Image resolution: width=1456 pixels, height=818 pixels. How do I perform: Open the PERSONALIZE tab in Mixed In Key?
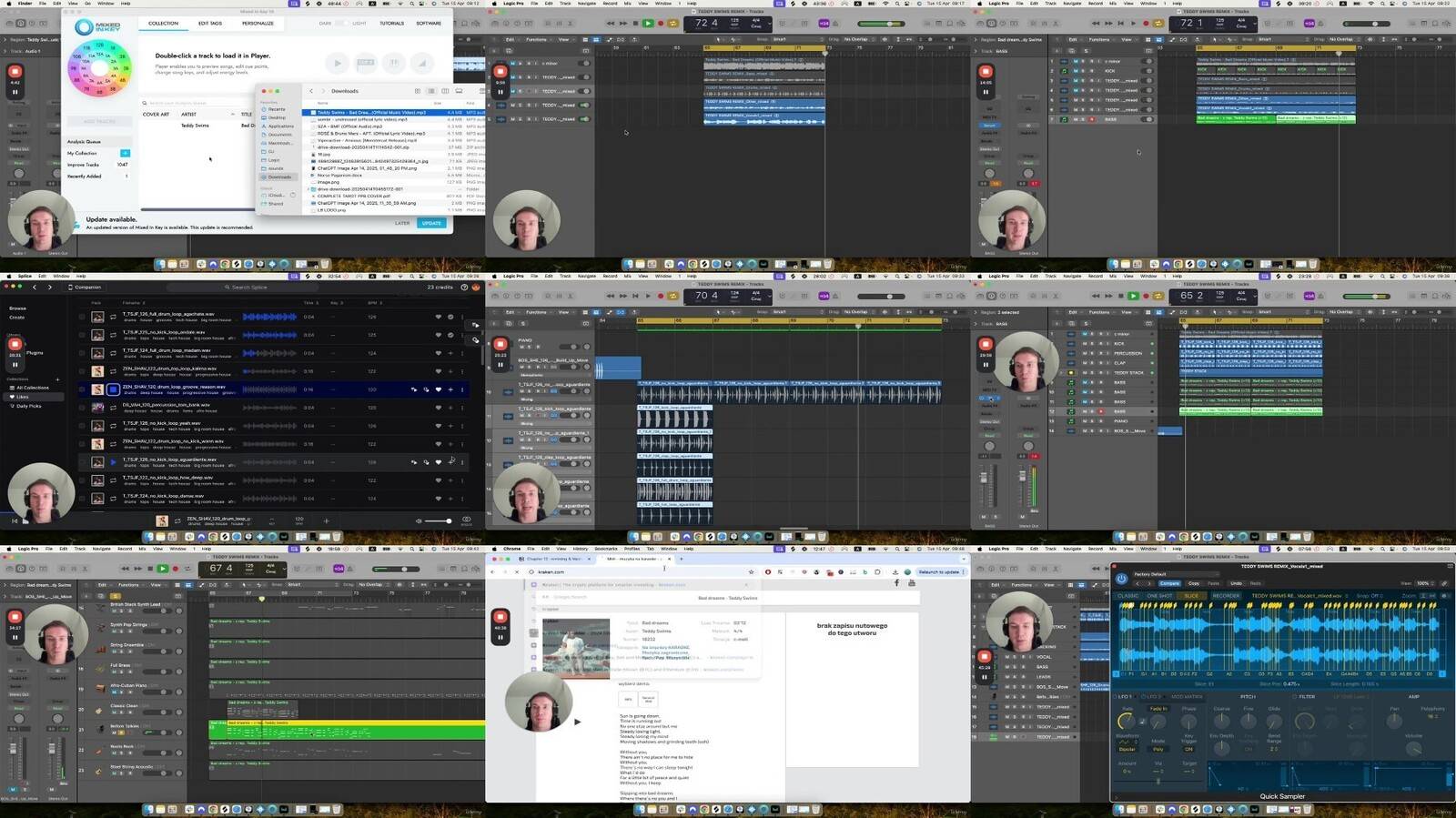pyautogui.click(x=258, y=24)
